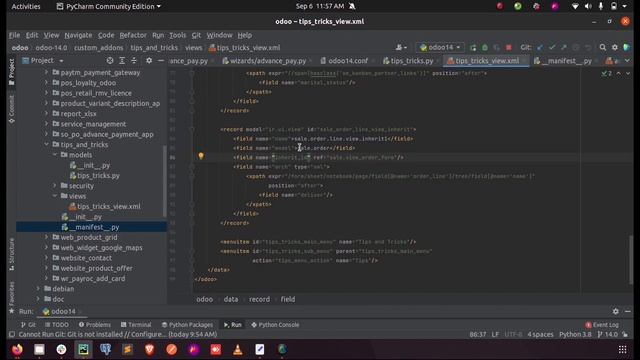Viewport: 640px width, 360px height.
Task: Click the yellow intention light bulb in gutter
Action: click(x=201, y=156)
